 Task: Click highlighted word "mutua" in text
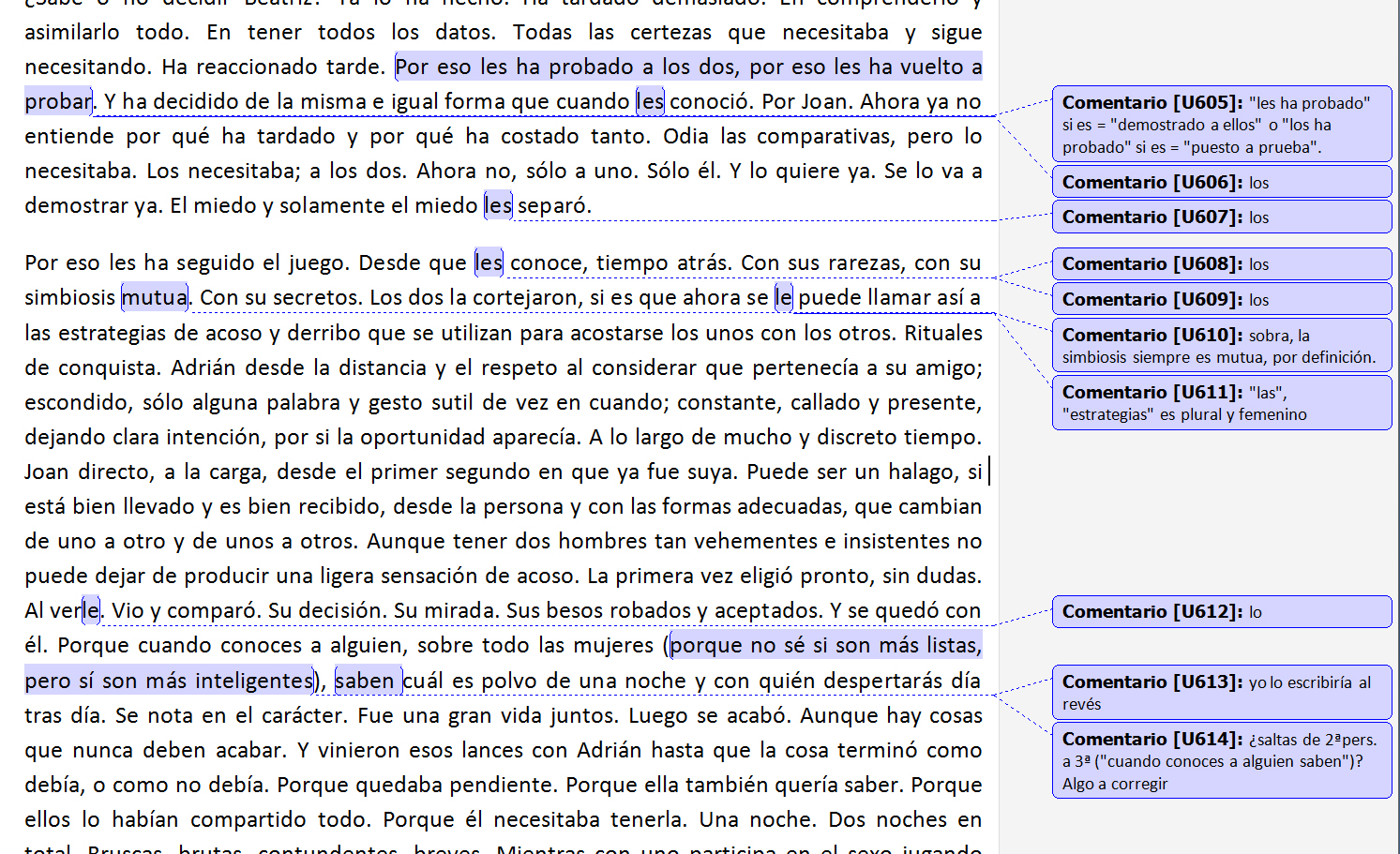pos(155,297)
